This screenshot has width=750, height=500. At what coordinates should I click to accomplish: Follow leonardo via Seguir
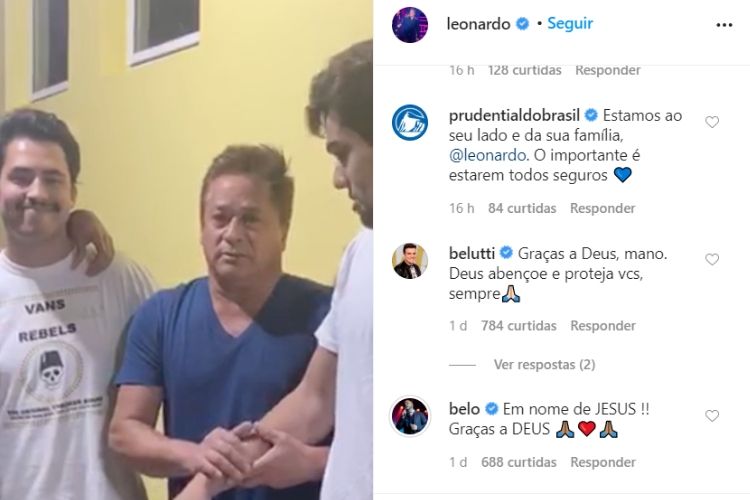[570, 23]
